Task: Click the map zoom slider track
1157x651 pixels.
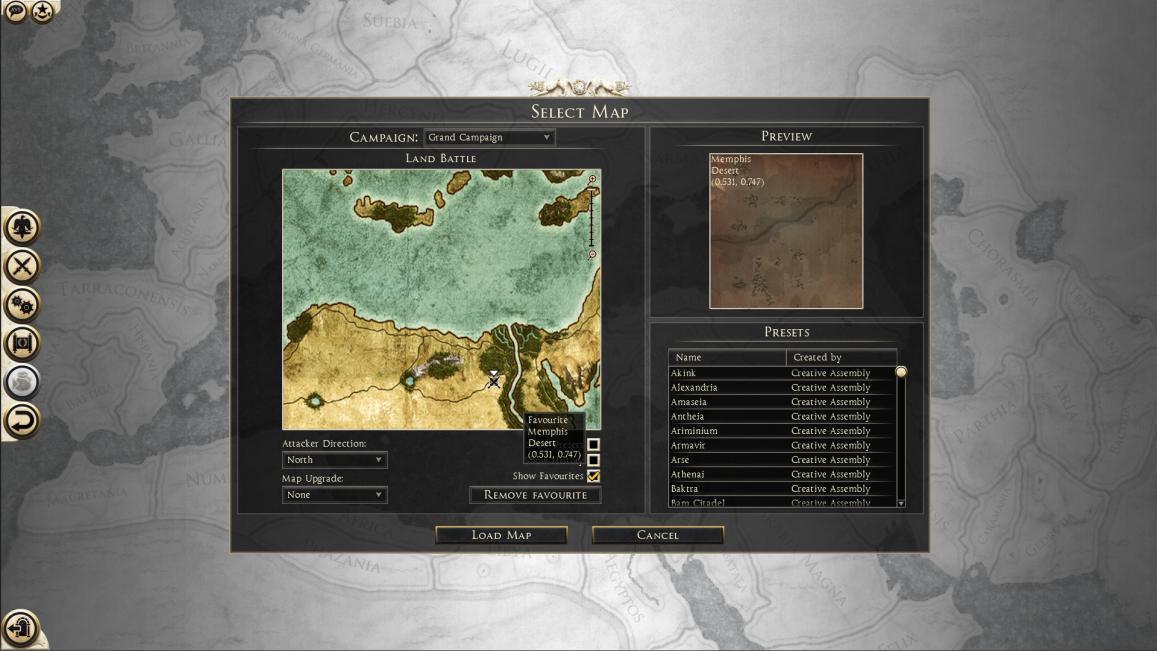Action: [592, 218]
